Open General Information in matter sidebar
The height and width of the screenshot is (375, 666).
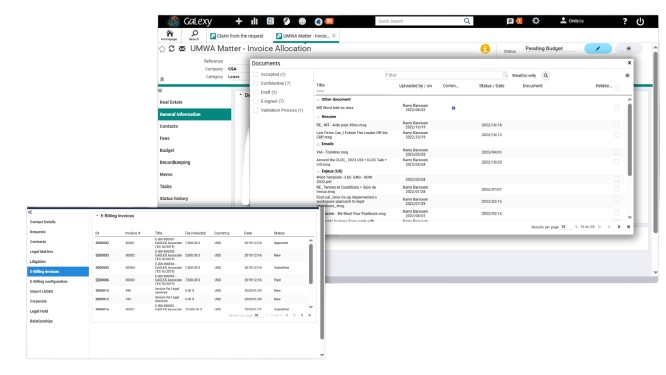point(195,114)
